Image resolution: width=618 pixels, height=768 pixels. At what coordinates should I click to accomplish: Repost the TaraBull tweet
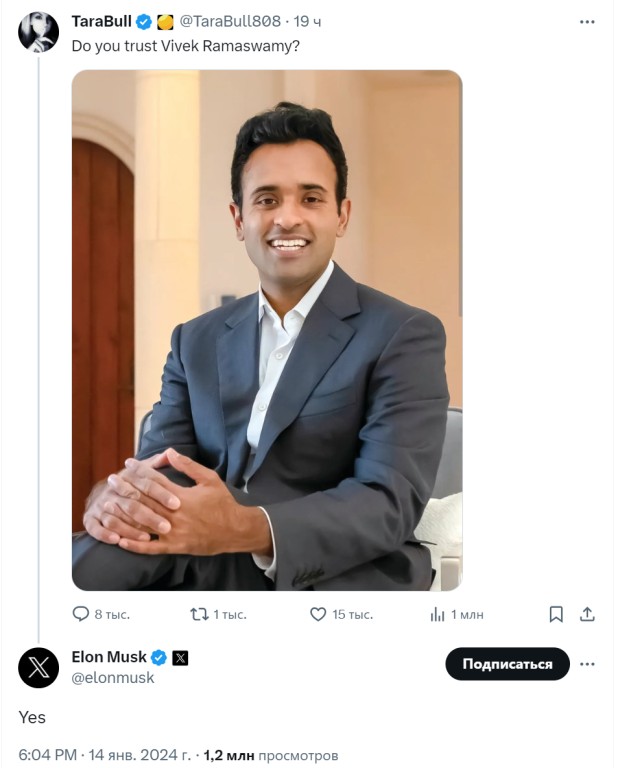tap(199, 614)
